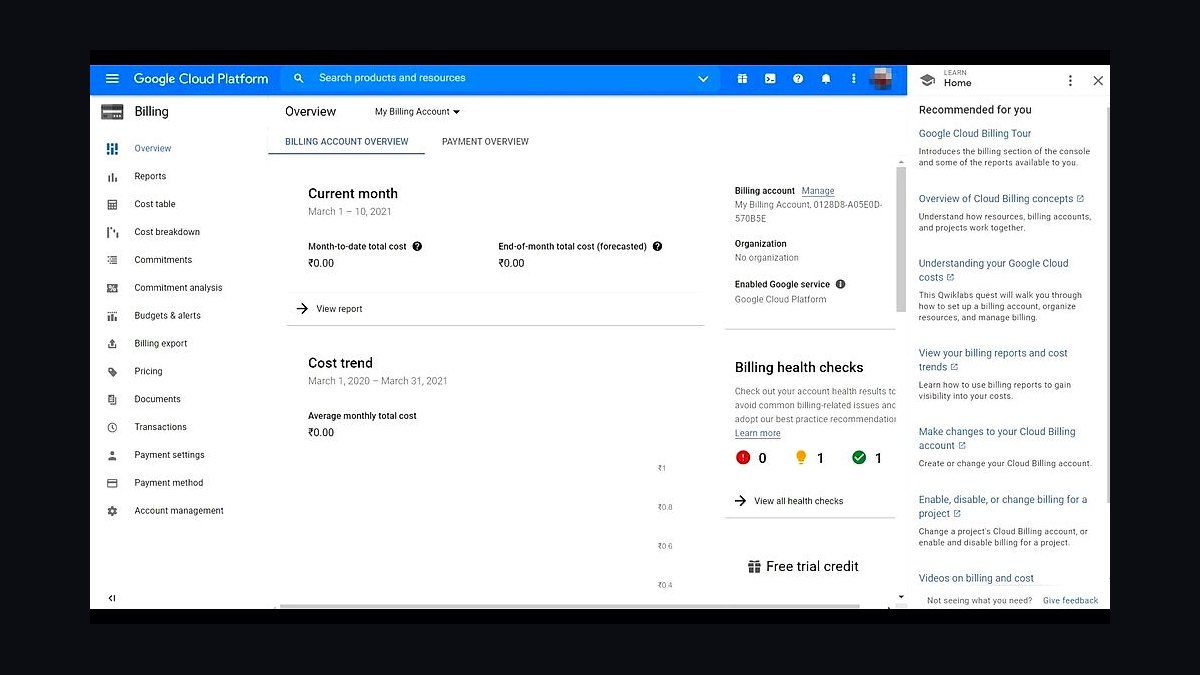Click the red error health check icon
This screenshot has height=675, width=1200.
(743, 458)
